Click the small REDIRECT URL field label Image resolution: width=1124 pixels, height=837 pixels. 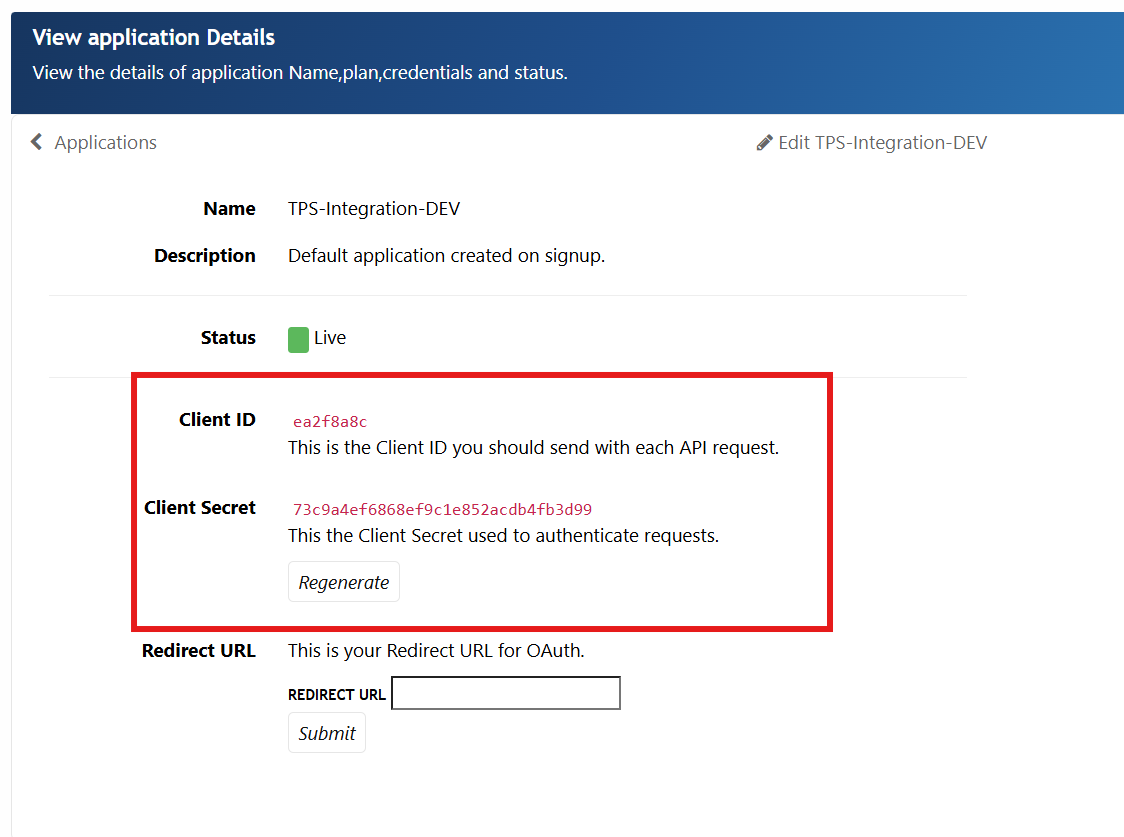(336, 695)
